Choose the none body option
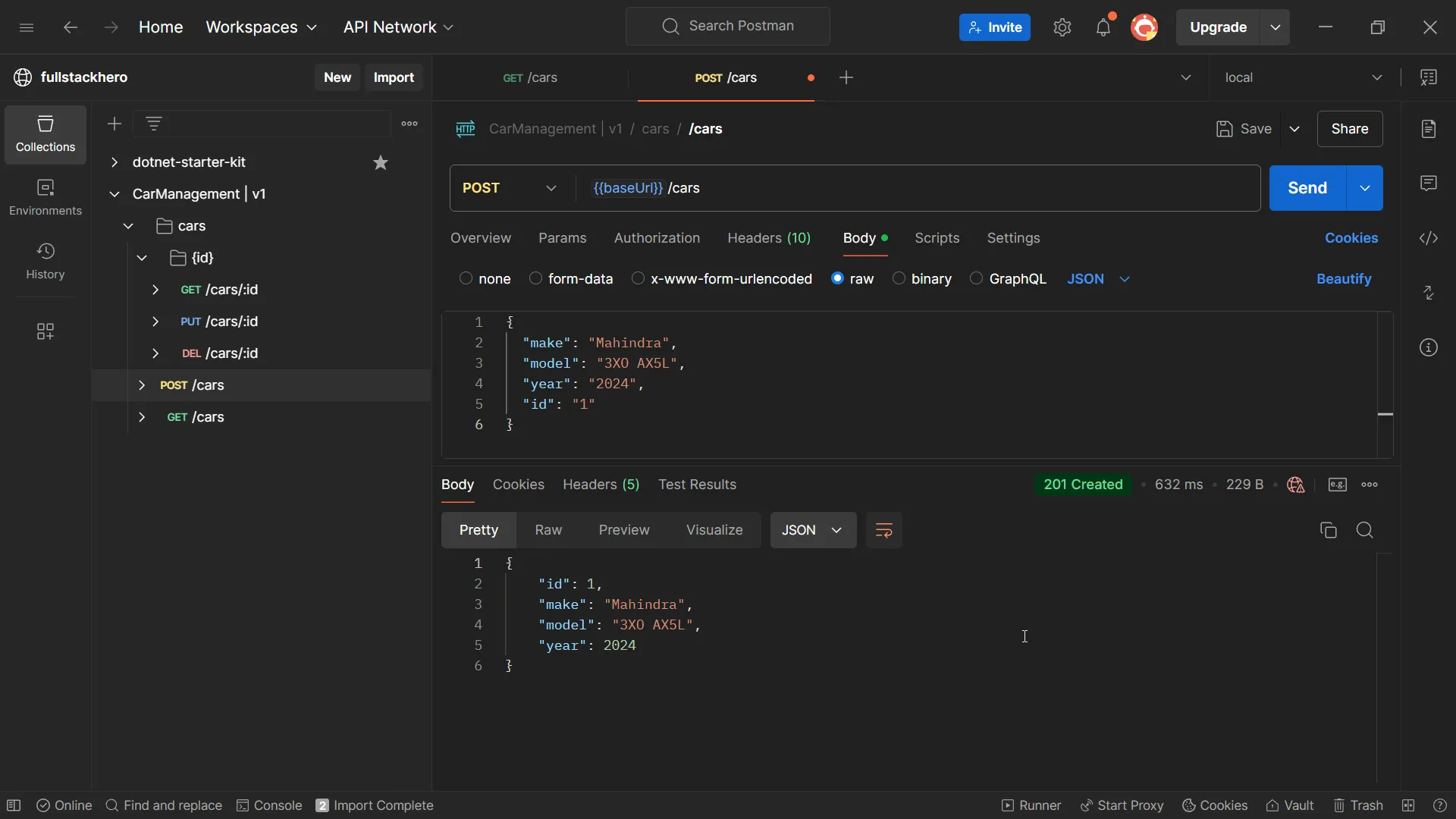This screenshot has width=1456, height=819. click(466, 278)
